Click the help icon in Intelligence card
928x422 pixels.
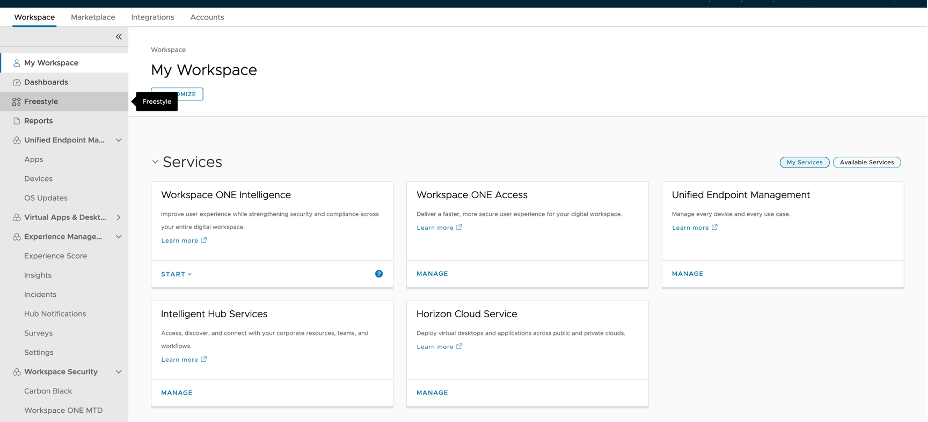[x=379, y=273]
